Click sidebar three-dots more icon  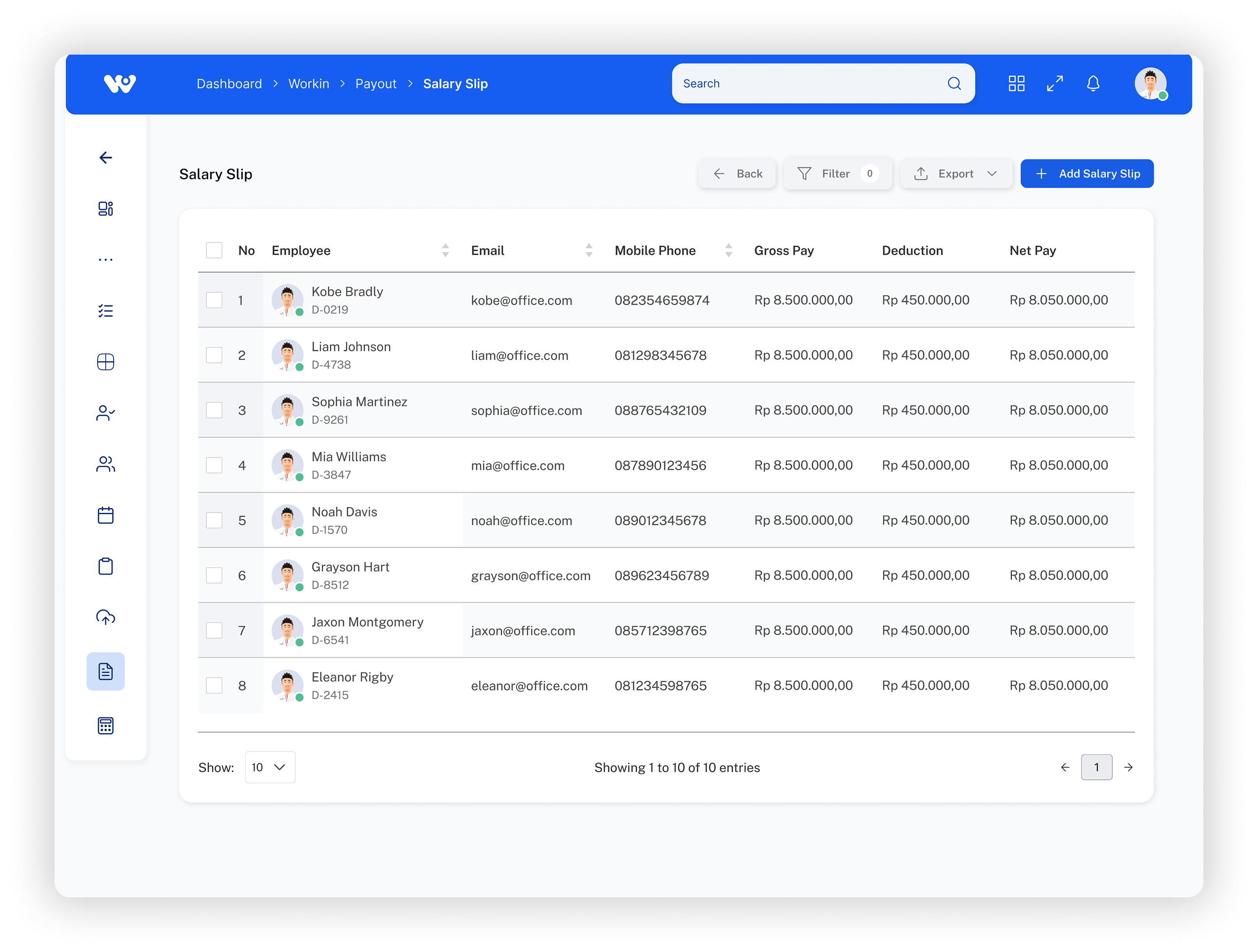(105, 260)
